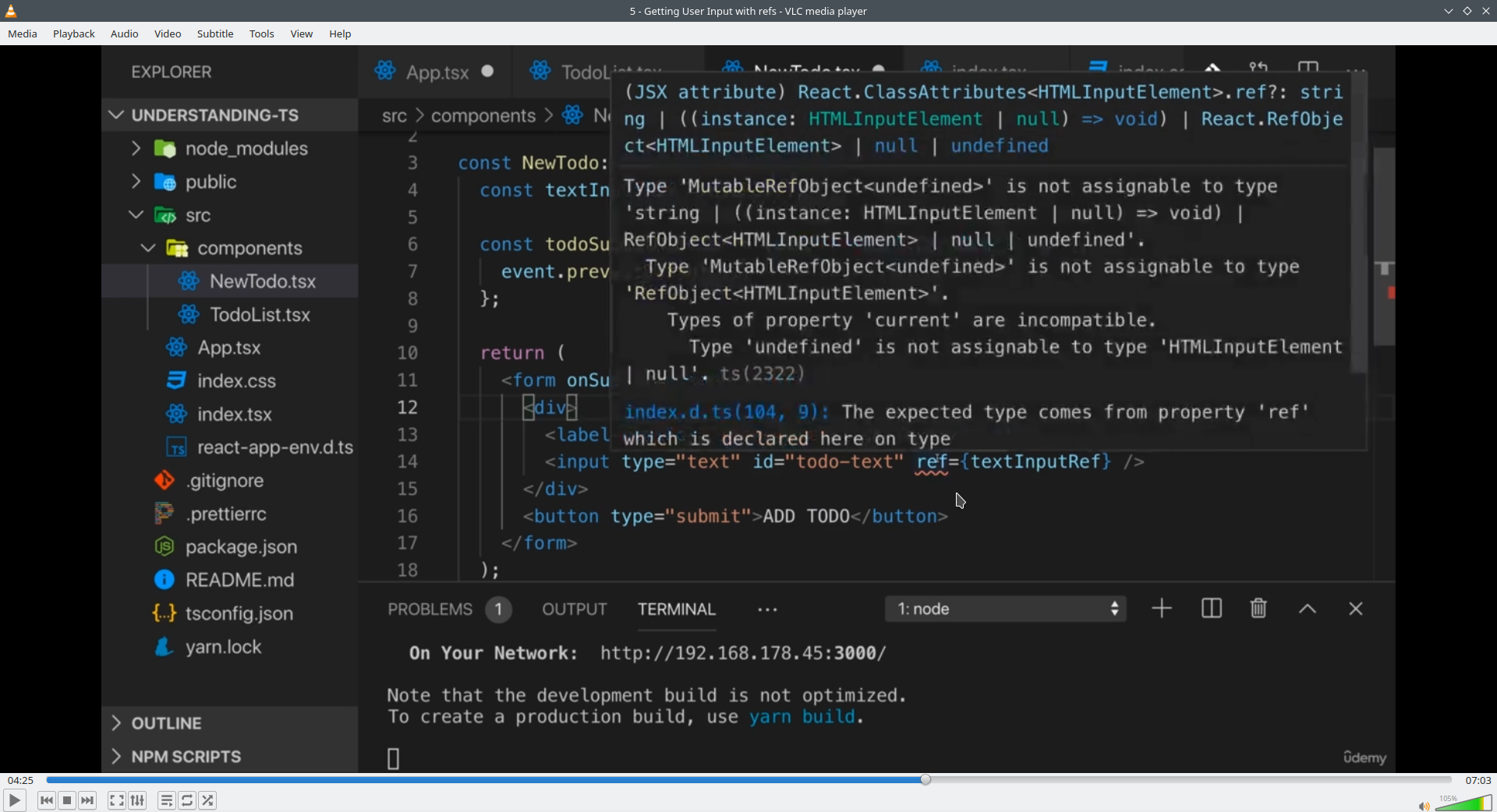The width and height of the screenshot is (1497, 812).
Task: Open the extended settings equalizer icon
Action: pyautogui.click(x=137, y=800)
